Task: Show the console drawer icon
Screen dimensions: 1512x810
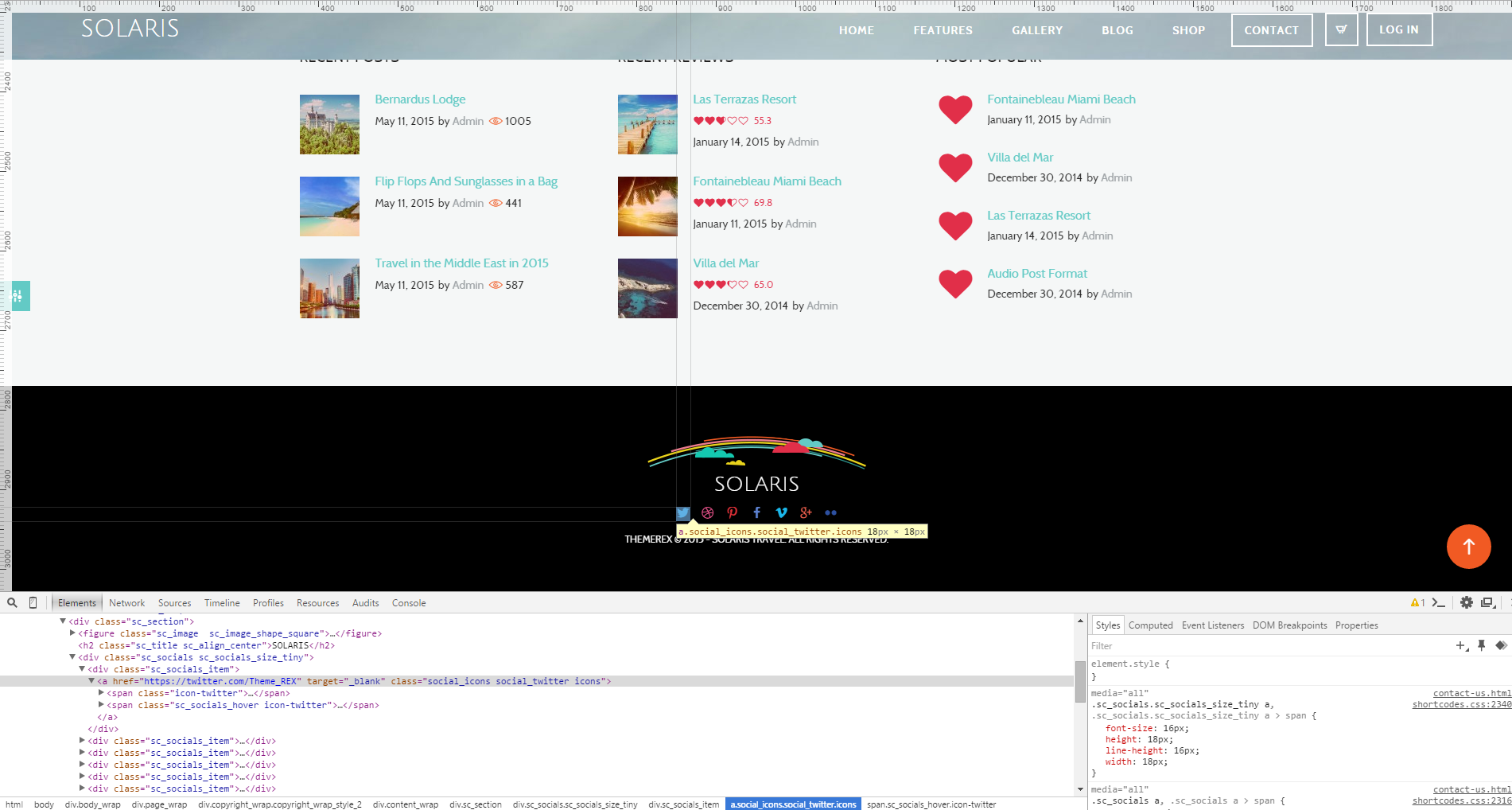Action: pos(1438,603)
